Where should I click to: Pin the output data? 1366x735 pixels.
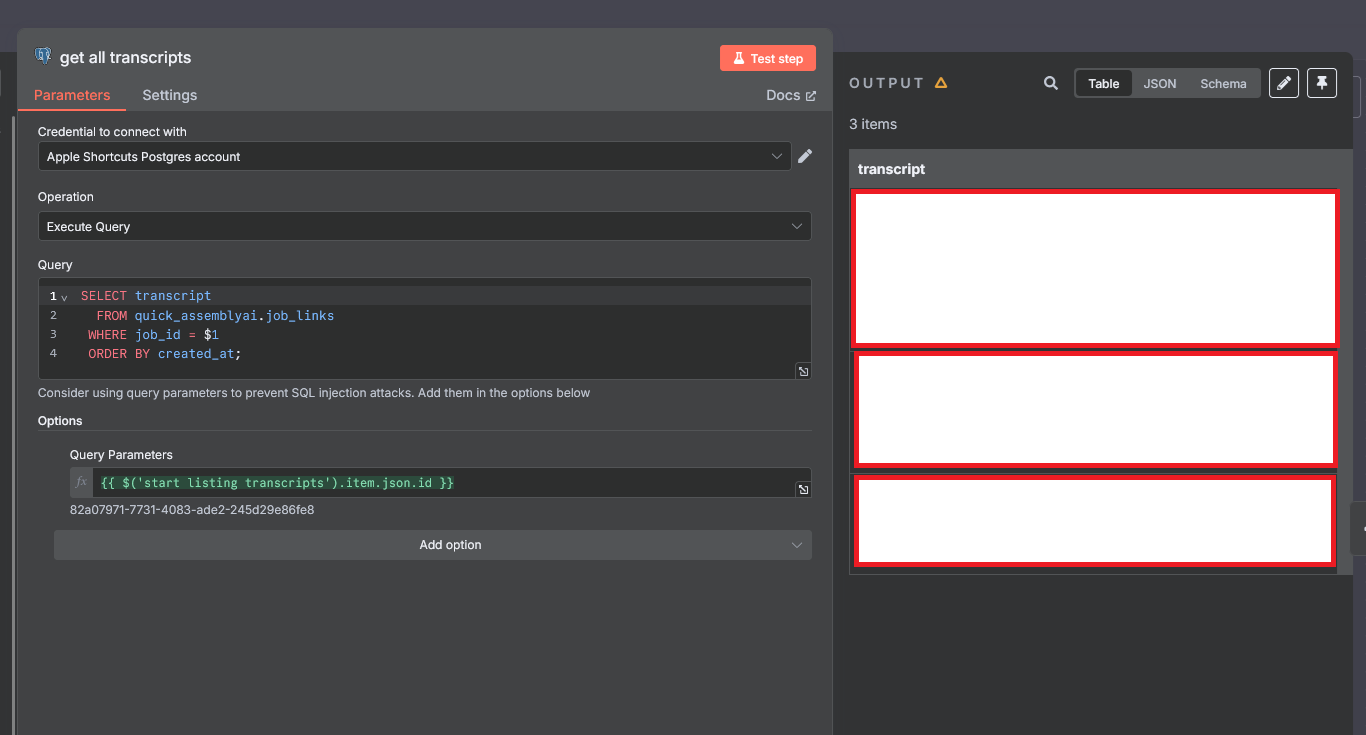pyautogui.click(x=1322, y=83)
